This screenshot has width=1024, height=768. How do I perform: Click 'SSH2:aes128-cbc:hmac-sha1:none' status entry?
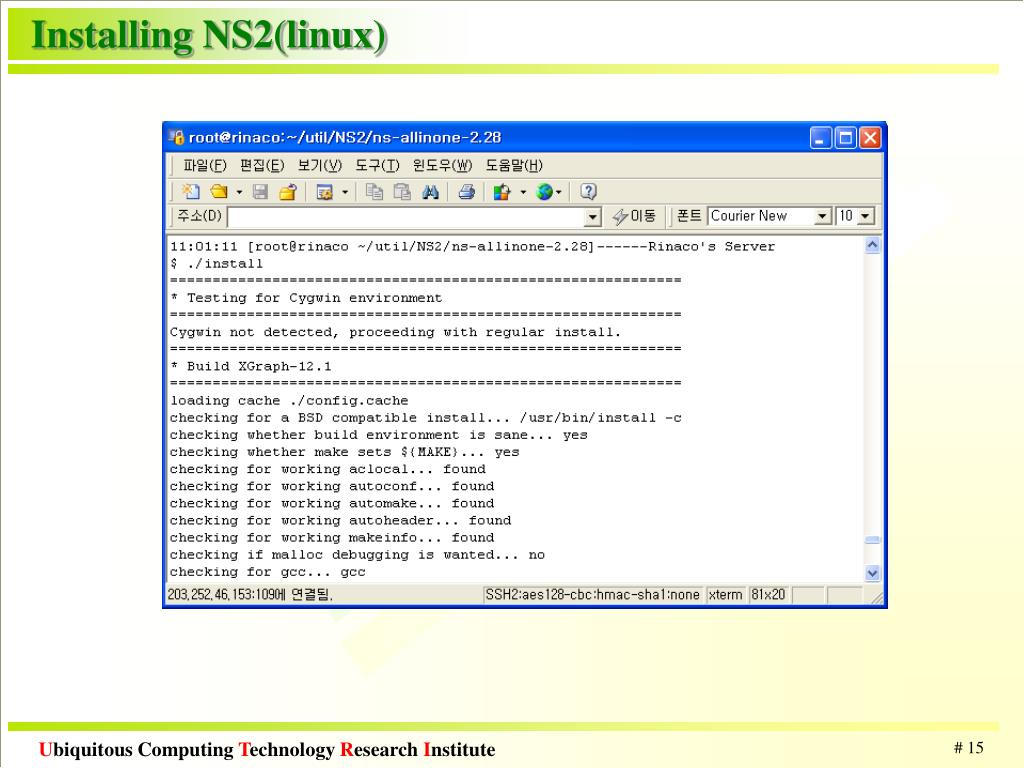[592, 594]
